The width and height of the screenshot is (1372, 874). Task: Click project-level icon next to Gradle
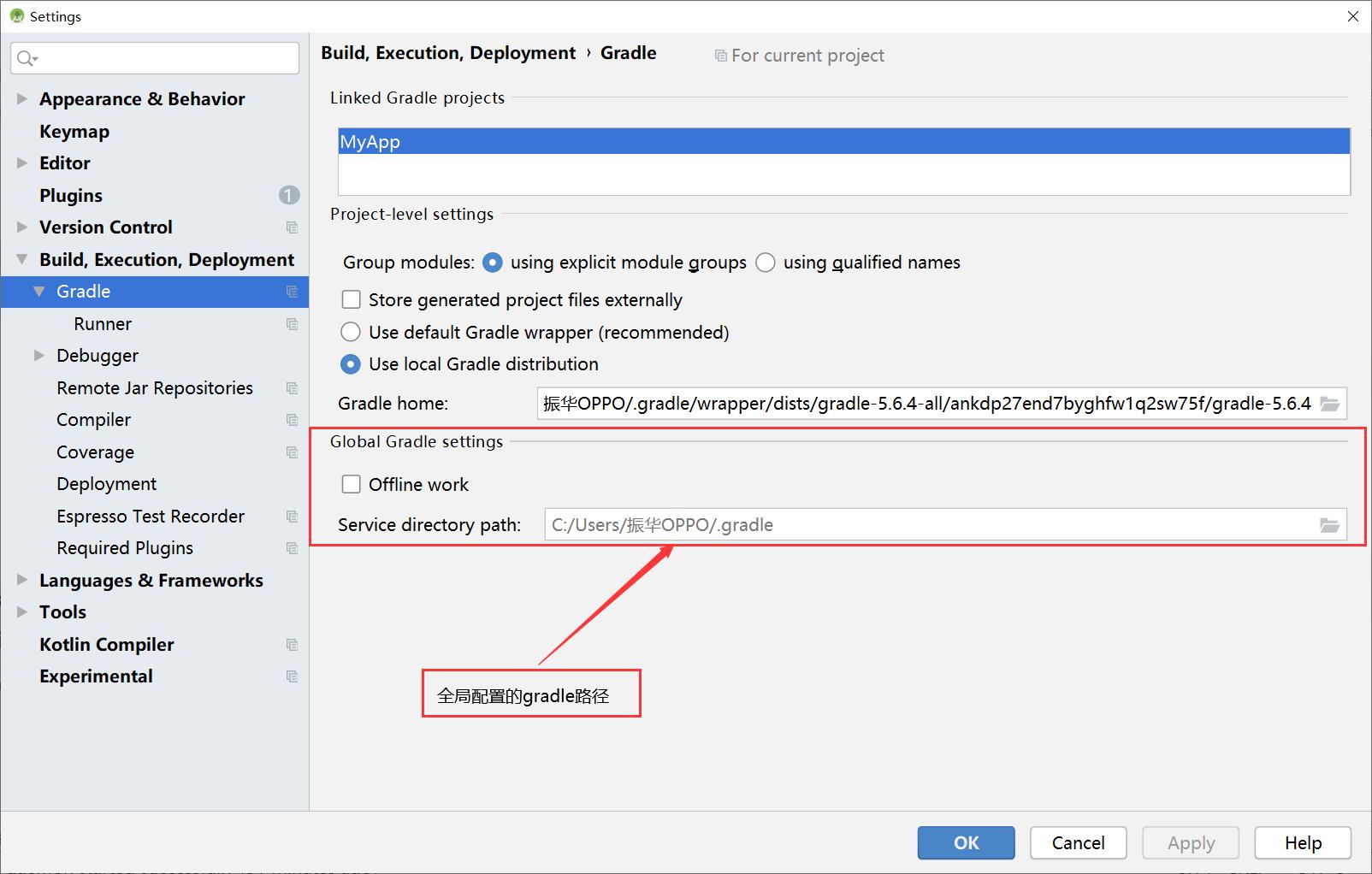coord(292,292)
